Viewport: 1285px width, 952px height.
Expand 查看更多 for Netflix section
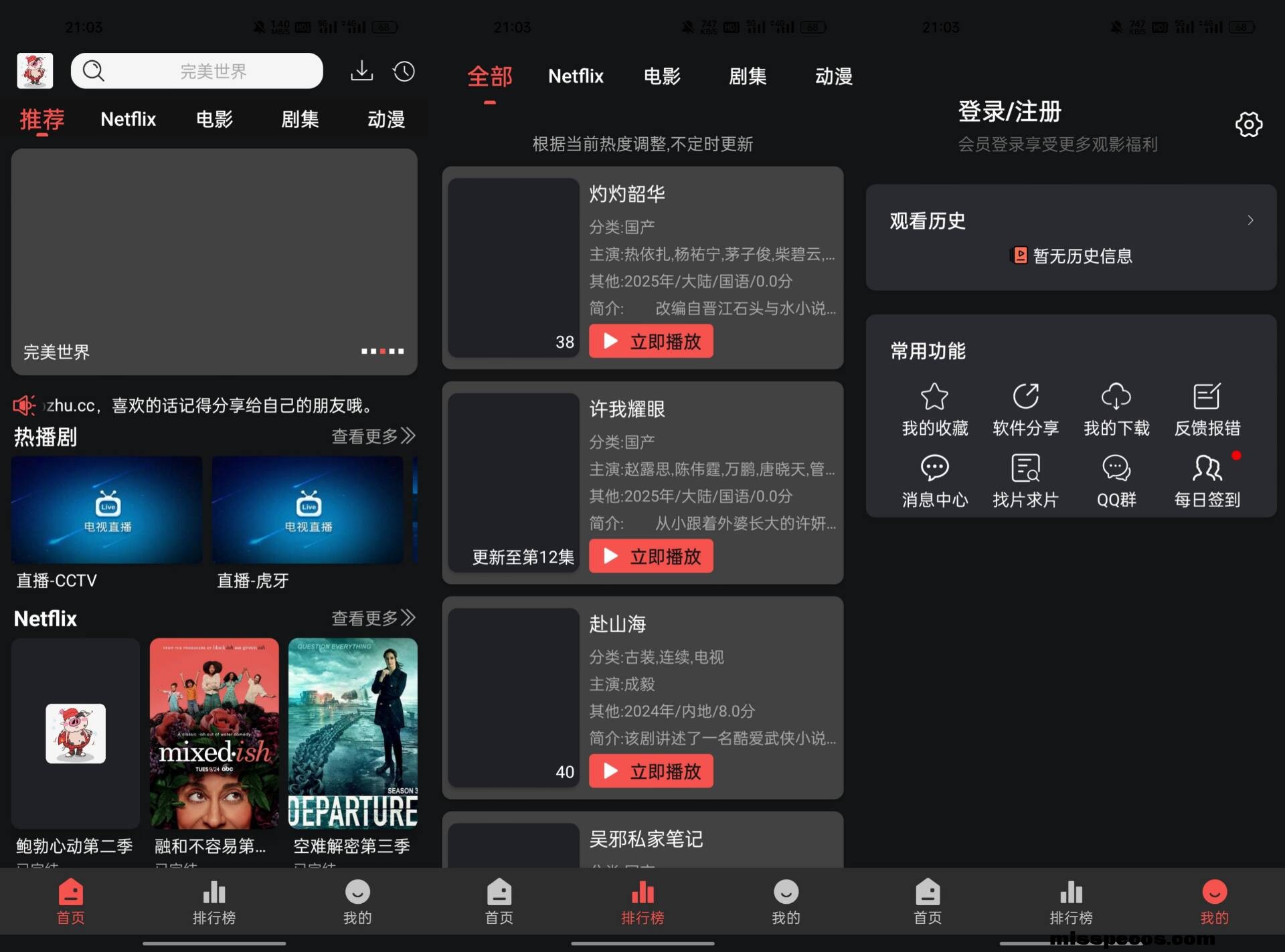click(x=373, y=617)
